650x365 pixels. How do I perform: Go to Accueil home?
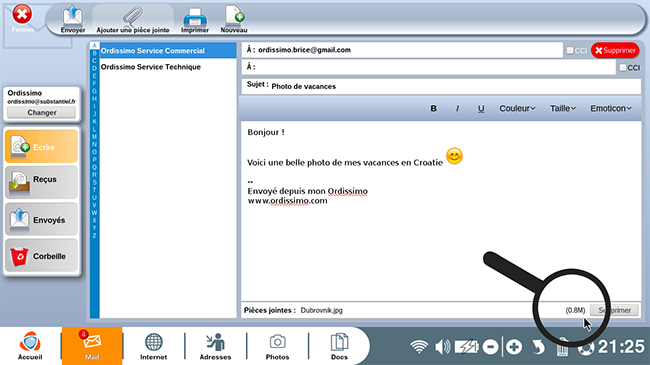[x=30, y=346]
